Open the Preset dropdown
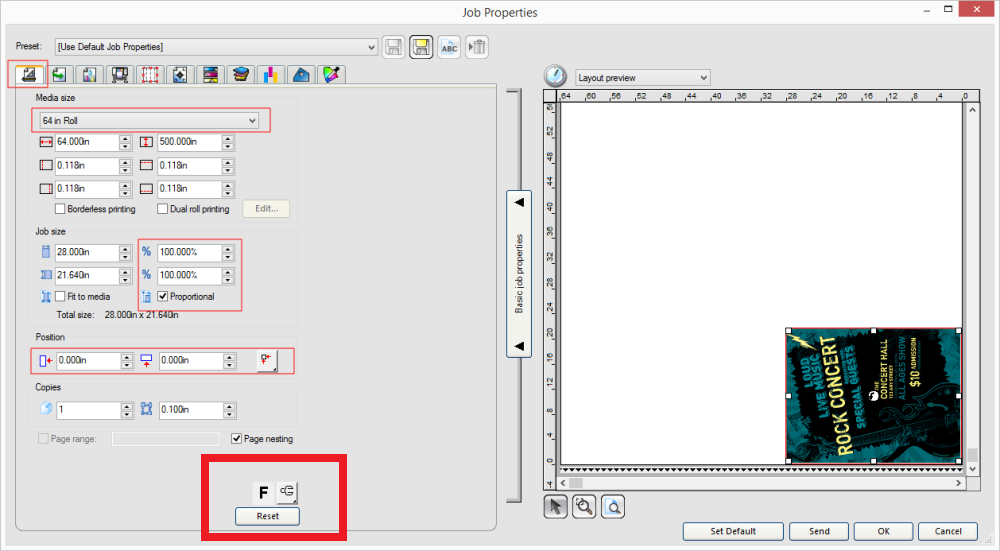The image size is (1000, 551). click(x=217, y=47)
